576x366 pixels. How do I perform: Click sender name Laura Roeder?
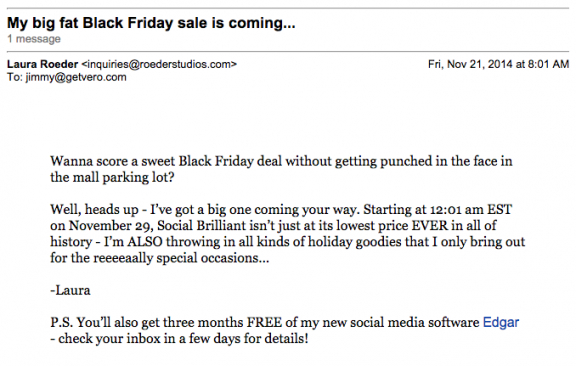coord(43,64)
